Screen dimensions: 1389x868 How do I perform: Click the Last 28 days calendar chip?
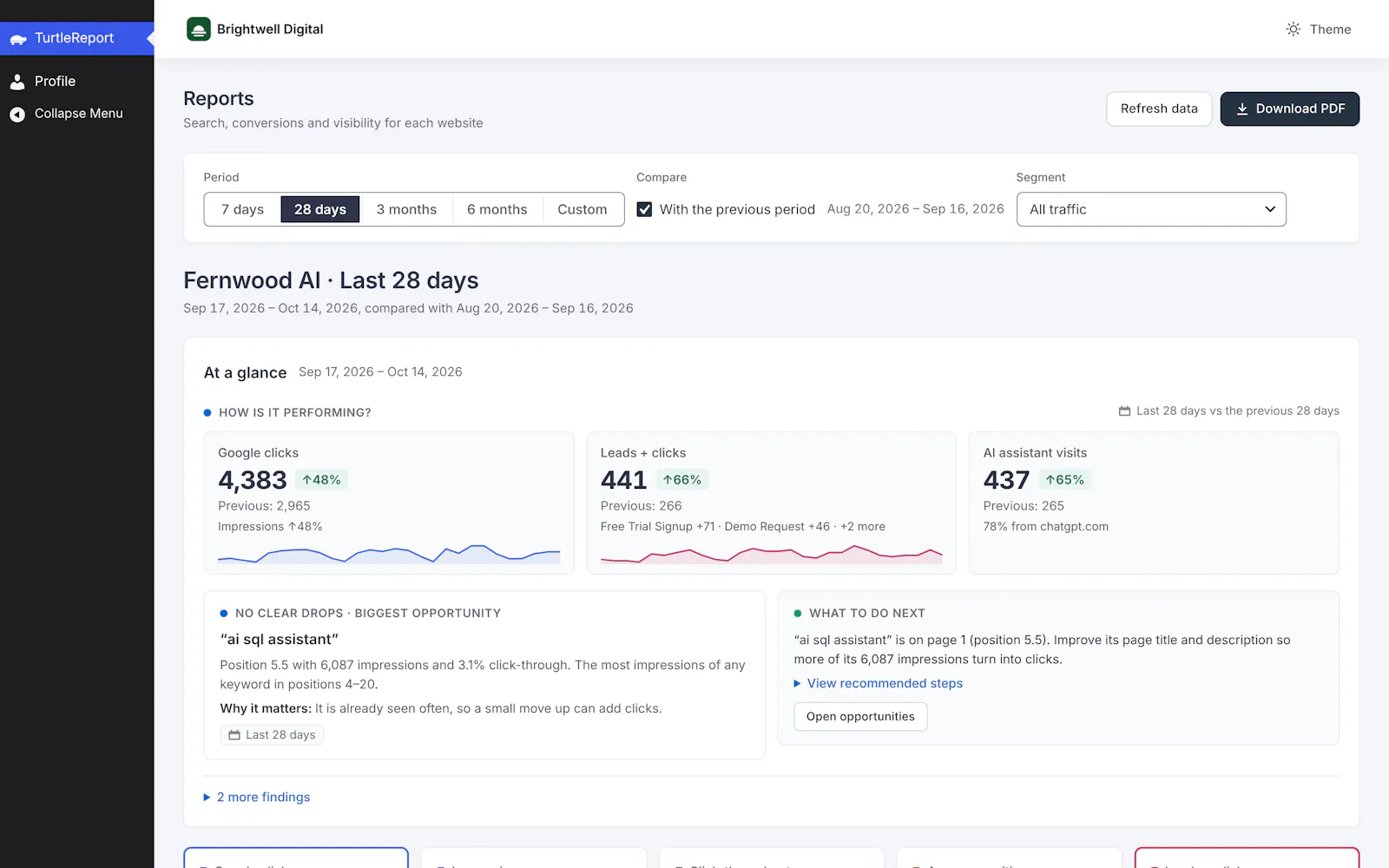point(272,735)
